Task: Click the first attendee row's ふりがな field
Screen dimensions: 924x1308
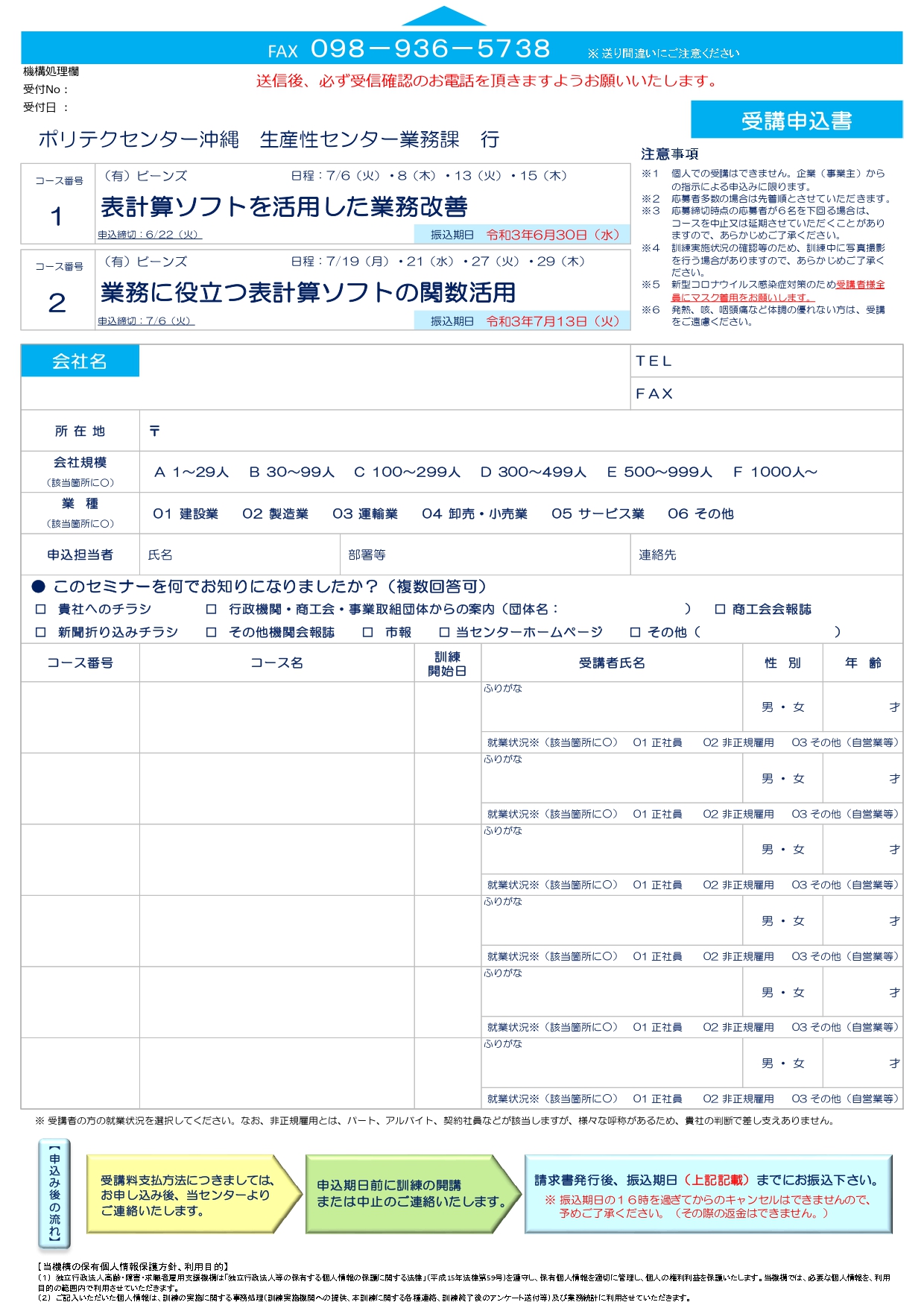Action: 612,707
